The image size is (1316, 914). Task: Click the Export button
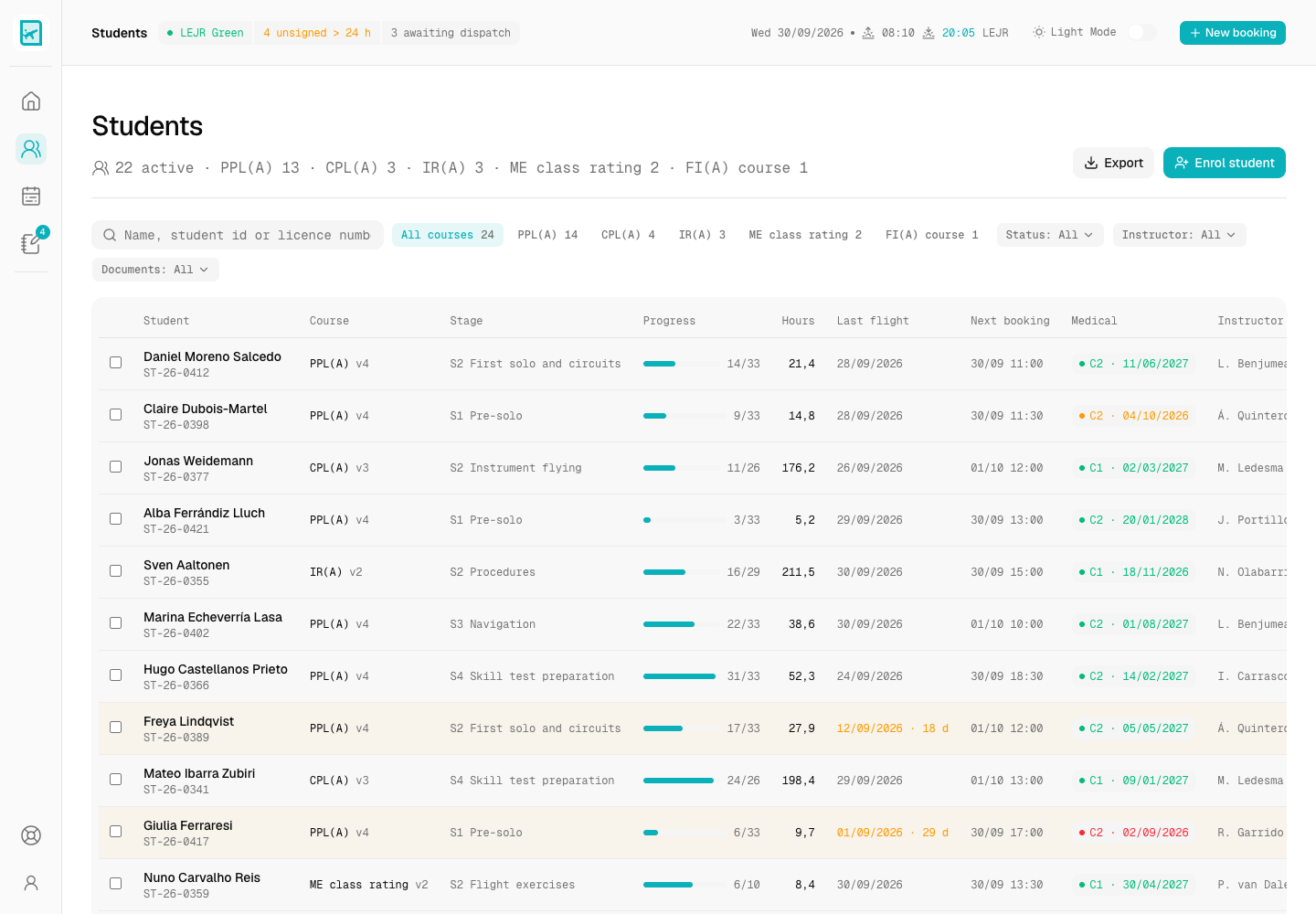pyautogui.click(x=1113, y=163)
